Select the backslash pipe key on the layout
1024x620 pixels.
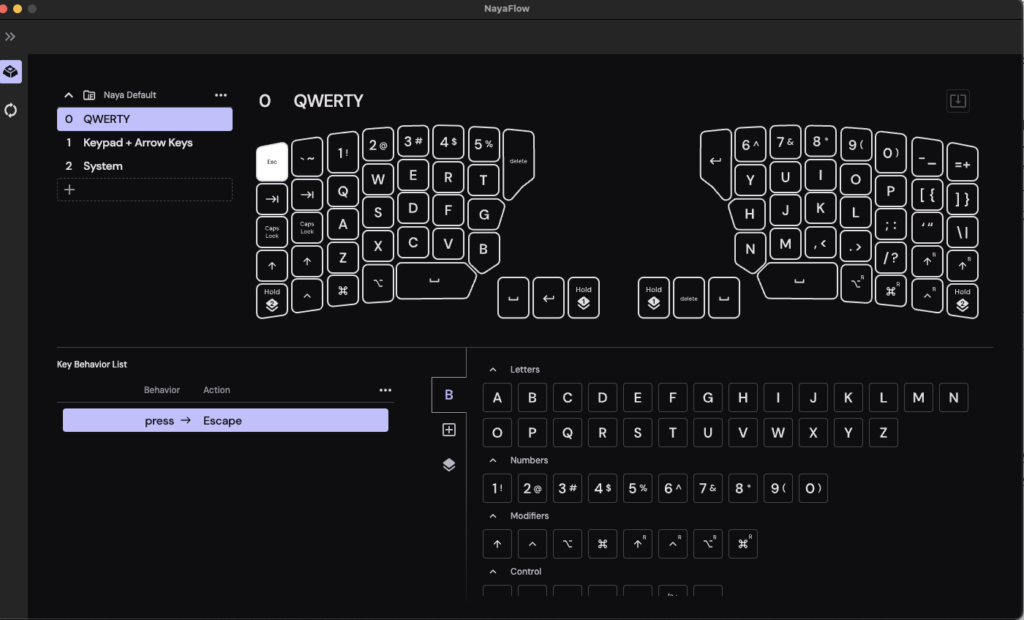(962, 232)
